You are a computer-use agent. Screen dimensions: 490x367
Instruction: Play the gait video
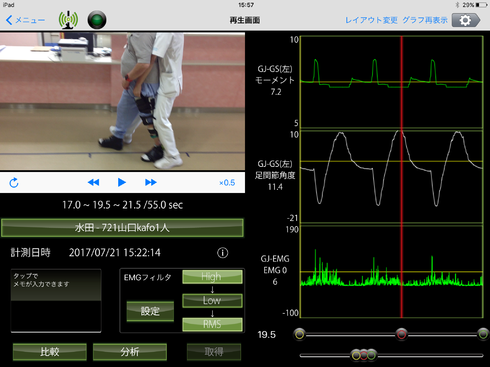[x=122, y=182]
